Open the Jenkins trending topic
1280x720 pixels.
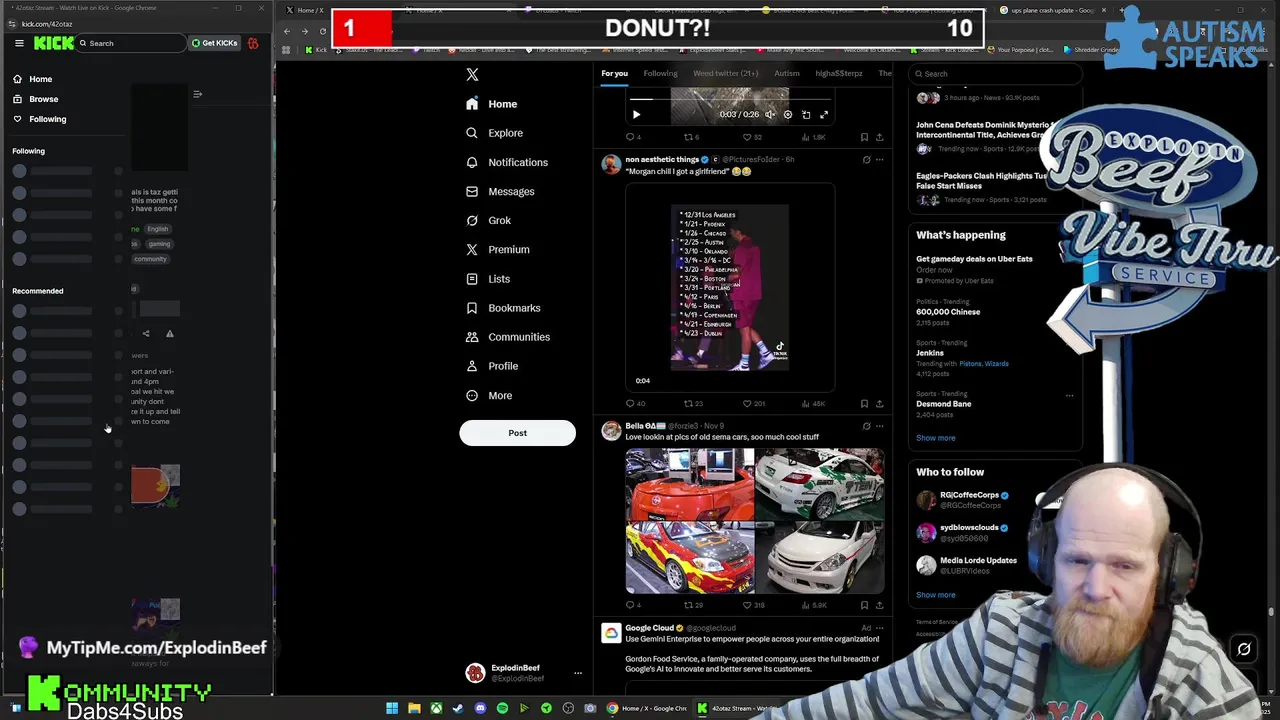tap(930, 353)
